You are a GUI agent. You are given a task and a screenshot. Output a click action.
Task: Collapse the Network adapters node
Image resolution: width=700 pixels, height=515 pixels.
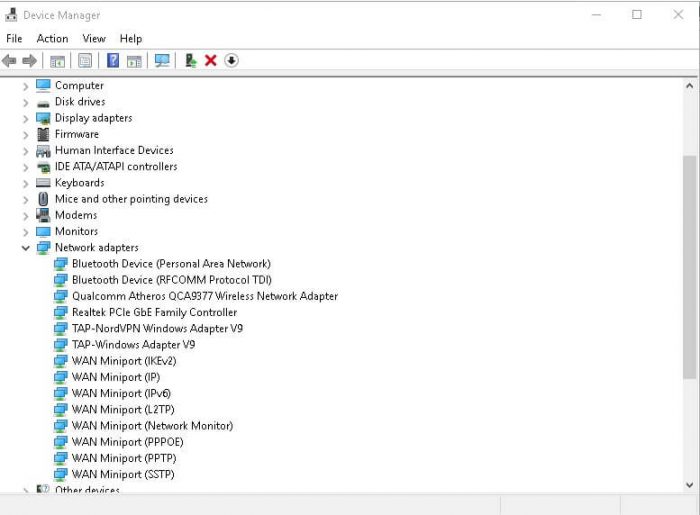click(x=25, y=248)
